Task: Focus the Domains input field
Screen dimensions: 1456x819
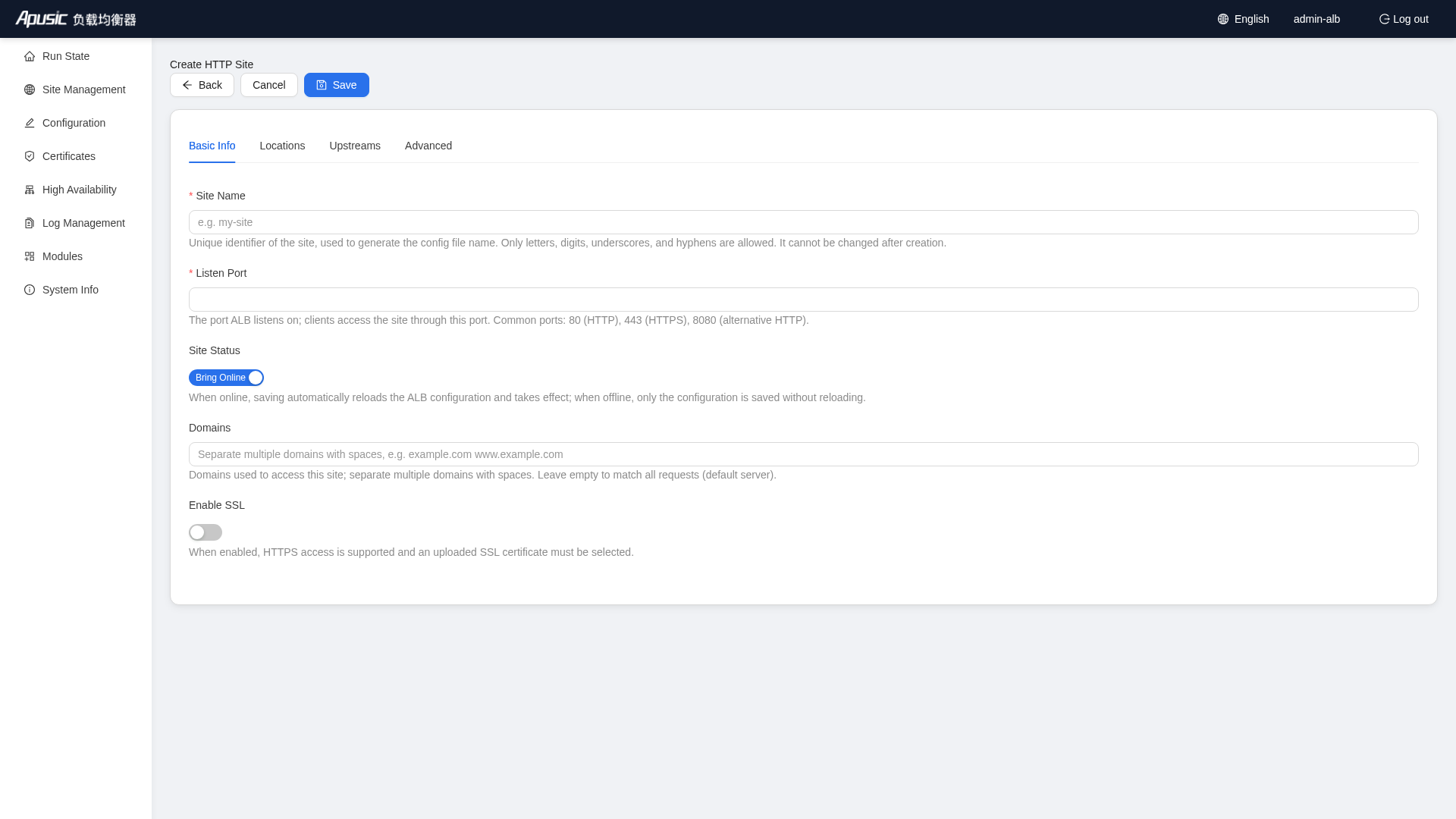Action: point(804,454)
